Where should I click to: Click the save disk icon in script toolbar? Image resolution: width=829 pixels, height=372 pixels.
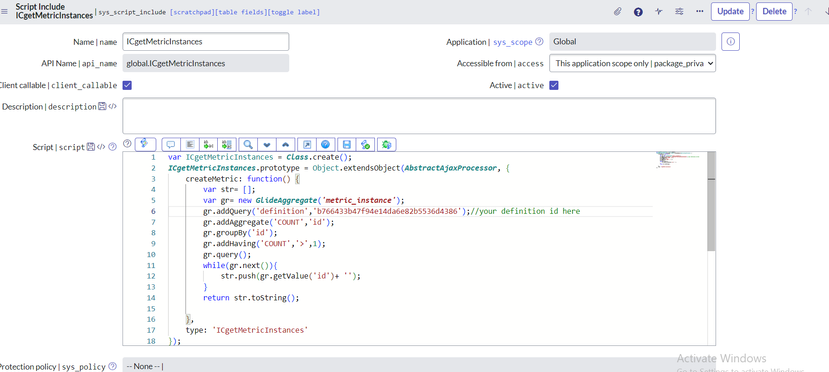click(x=347, y=144)
